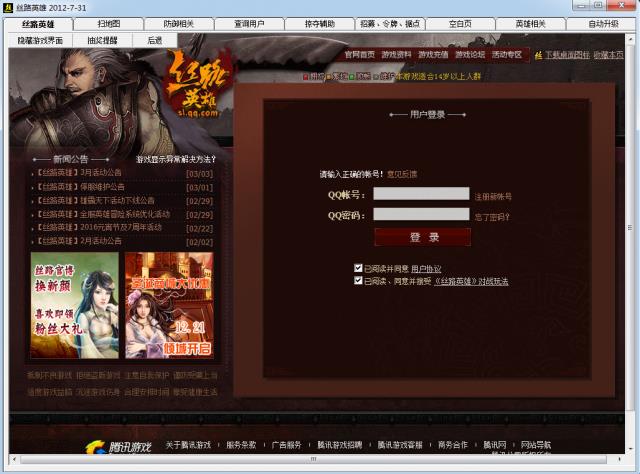The image size is (640, 474).
Task: Open the 招募、令牌、据点 tab
Action: click(x=390, y=24)
